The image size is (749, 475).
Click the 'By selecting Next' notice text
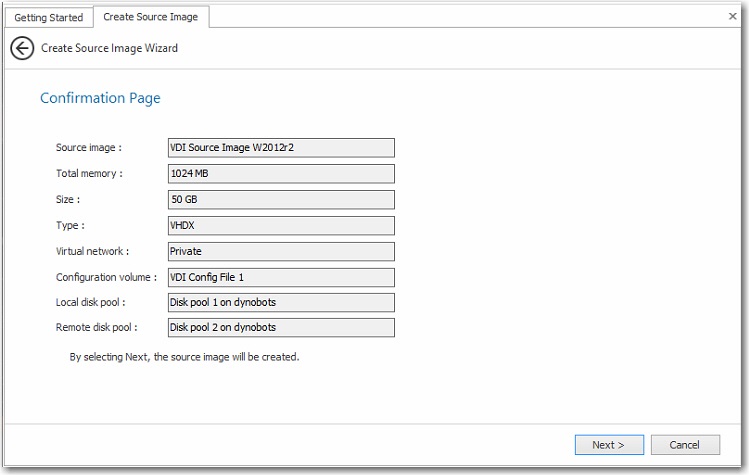[x=184, y=356]
